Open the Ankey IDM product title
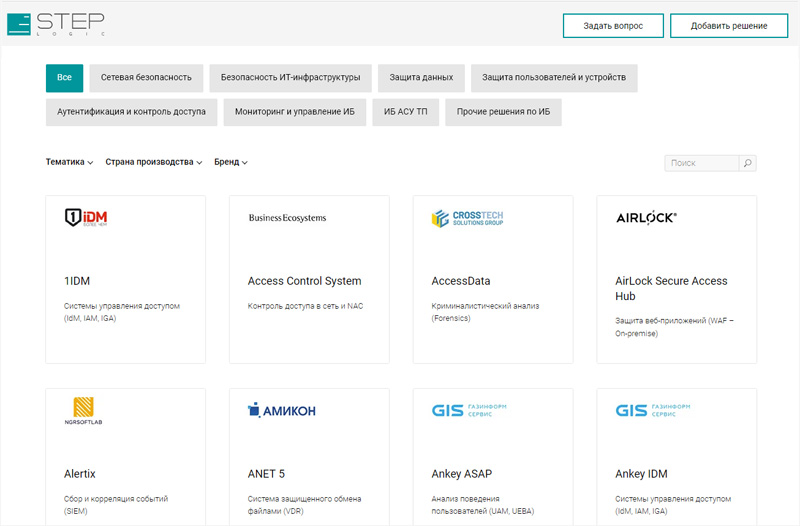Viewport: 800px width, 526px height. [x=641, y=474]
